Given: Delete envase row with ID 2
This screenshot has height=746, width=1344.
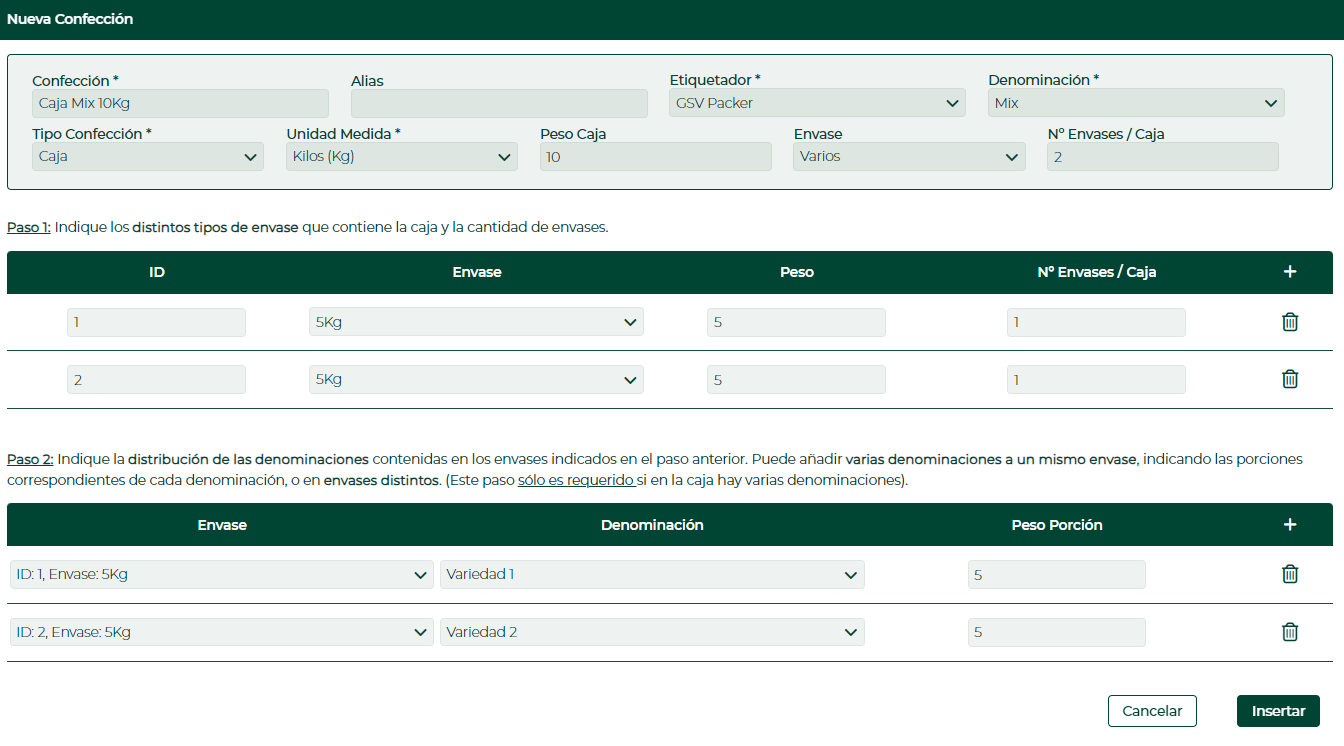Looking at the screenshot, I should (1290, 379).
